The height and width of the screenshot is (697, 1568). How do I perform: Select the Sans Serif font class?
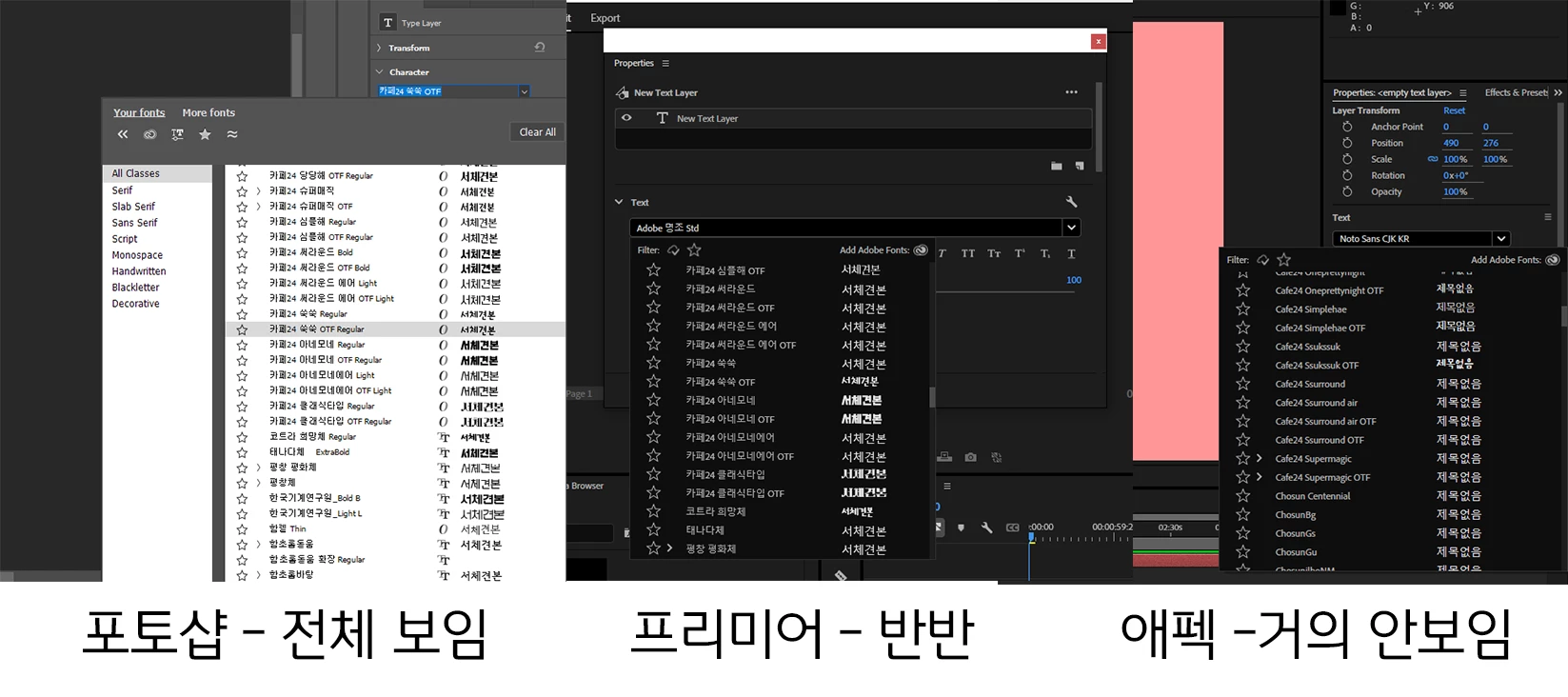point(134,223)
